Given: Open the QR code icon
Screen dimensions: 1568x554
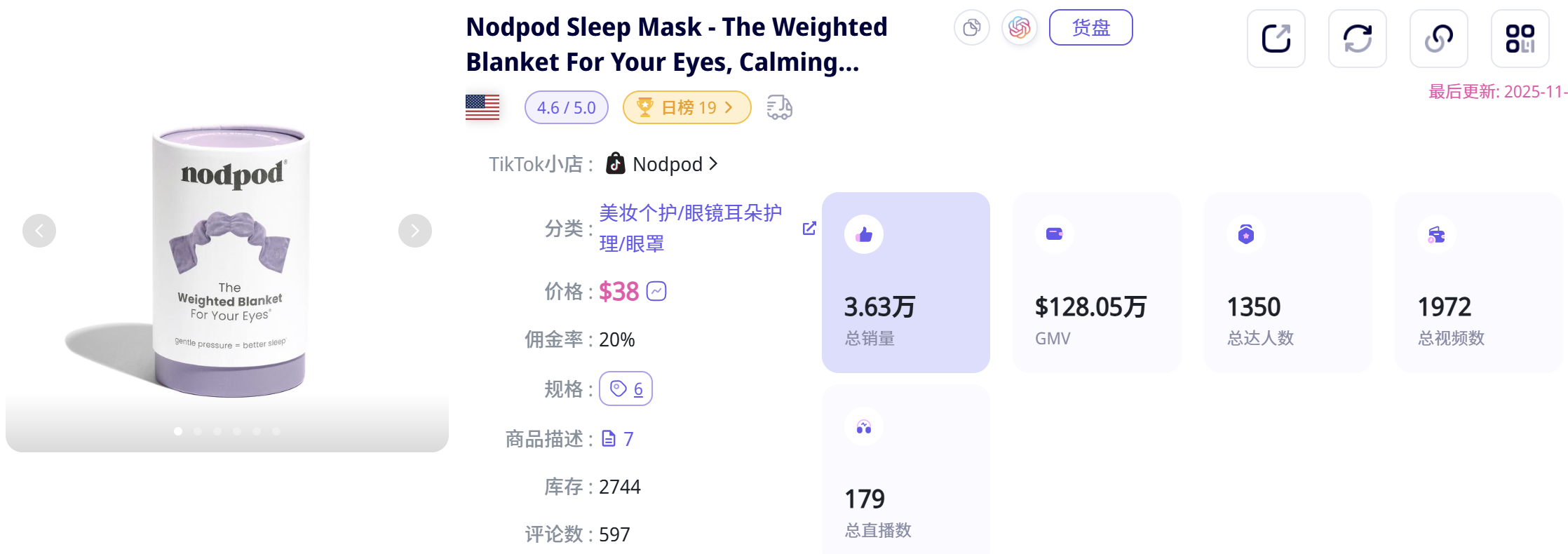Looking at the screenshot, I should [x=1520, y=39].
